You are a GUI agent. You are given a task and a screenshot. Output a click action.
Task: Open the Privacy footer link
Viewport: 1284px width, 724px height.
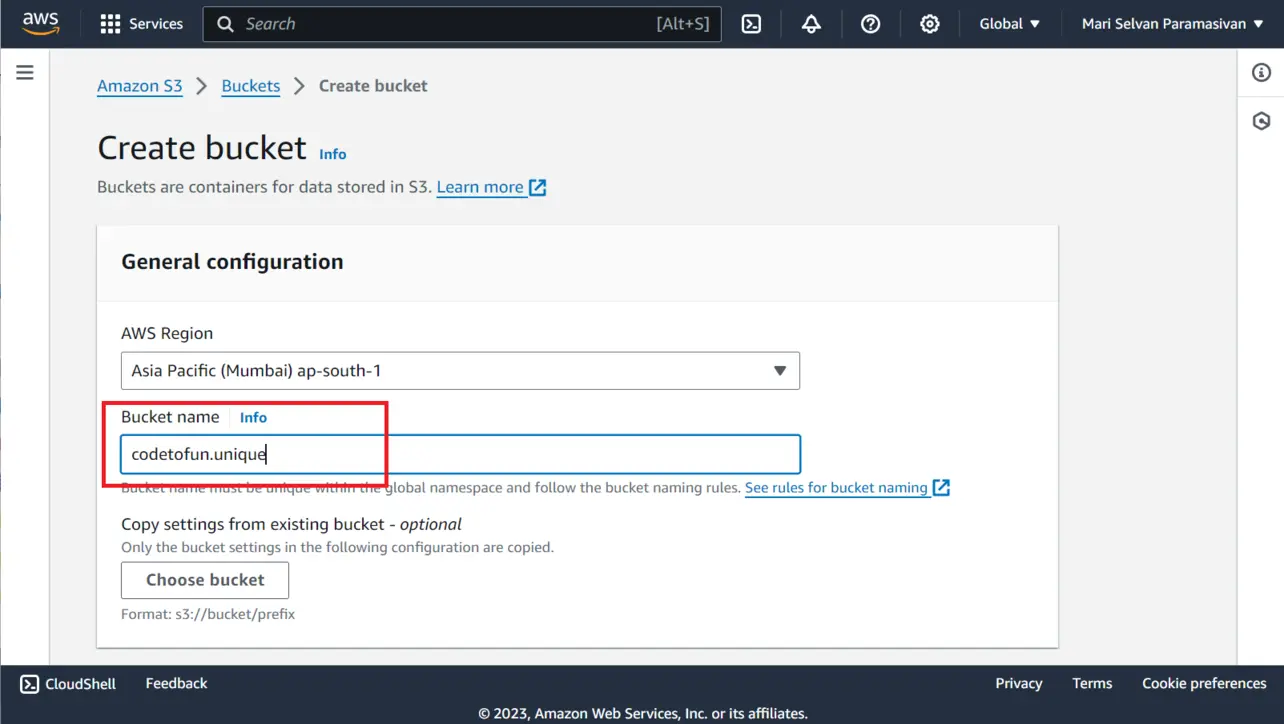tap(1019, 684)
